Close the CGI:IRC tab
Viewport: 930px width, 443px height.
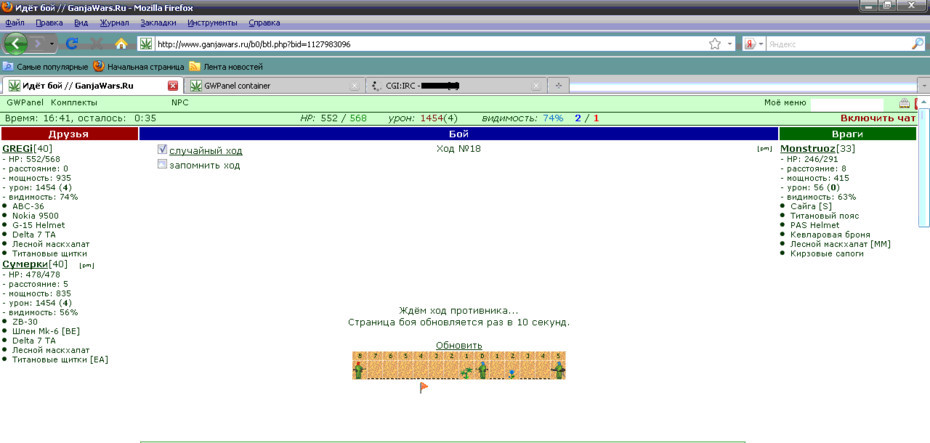click(x=536, y=86)
